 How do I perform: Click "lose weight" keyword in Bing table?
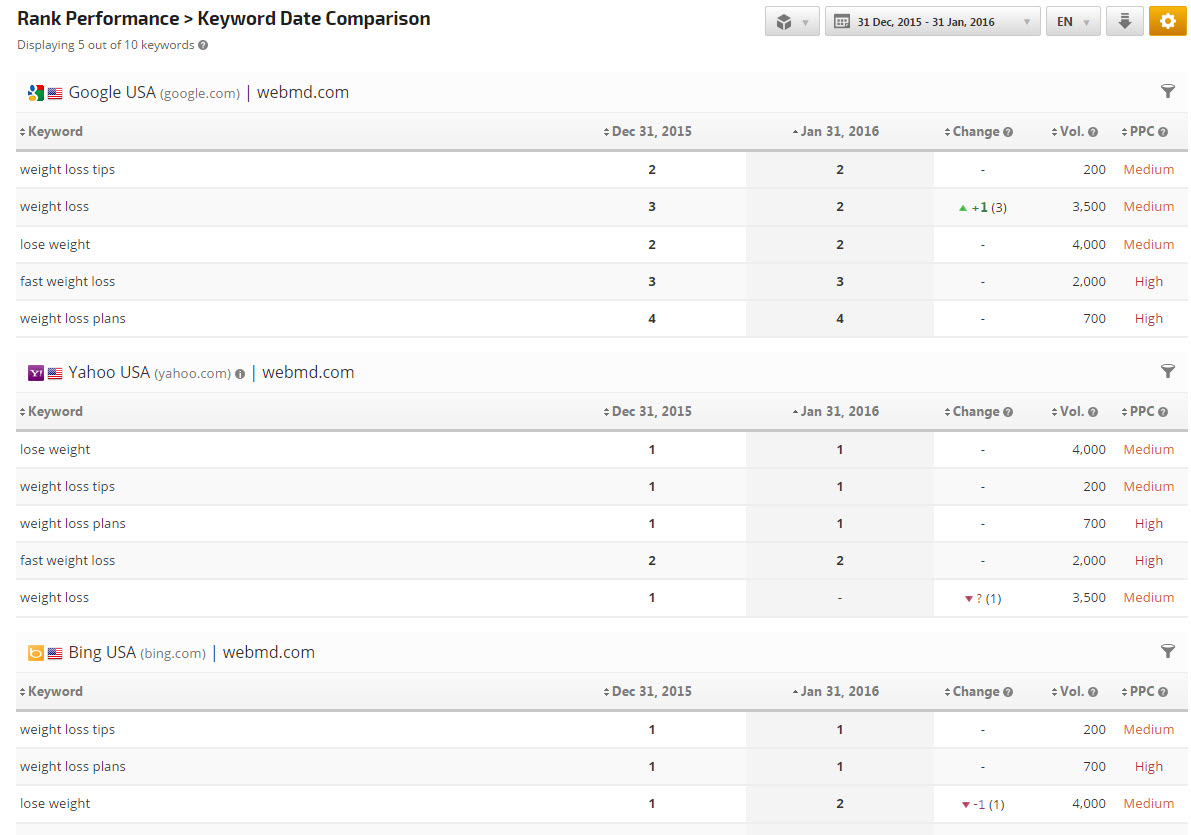coord(55,804)
